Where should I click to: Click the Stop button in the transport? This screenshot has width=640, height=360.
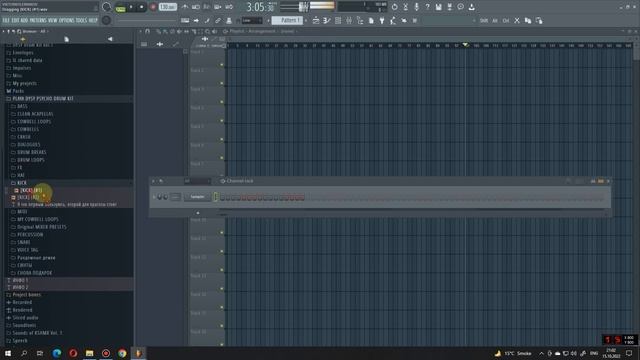[141, 7]
